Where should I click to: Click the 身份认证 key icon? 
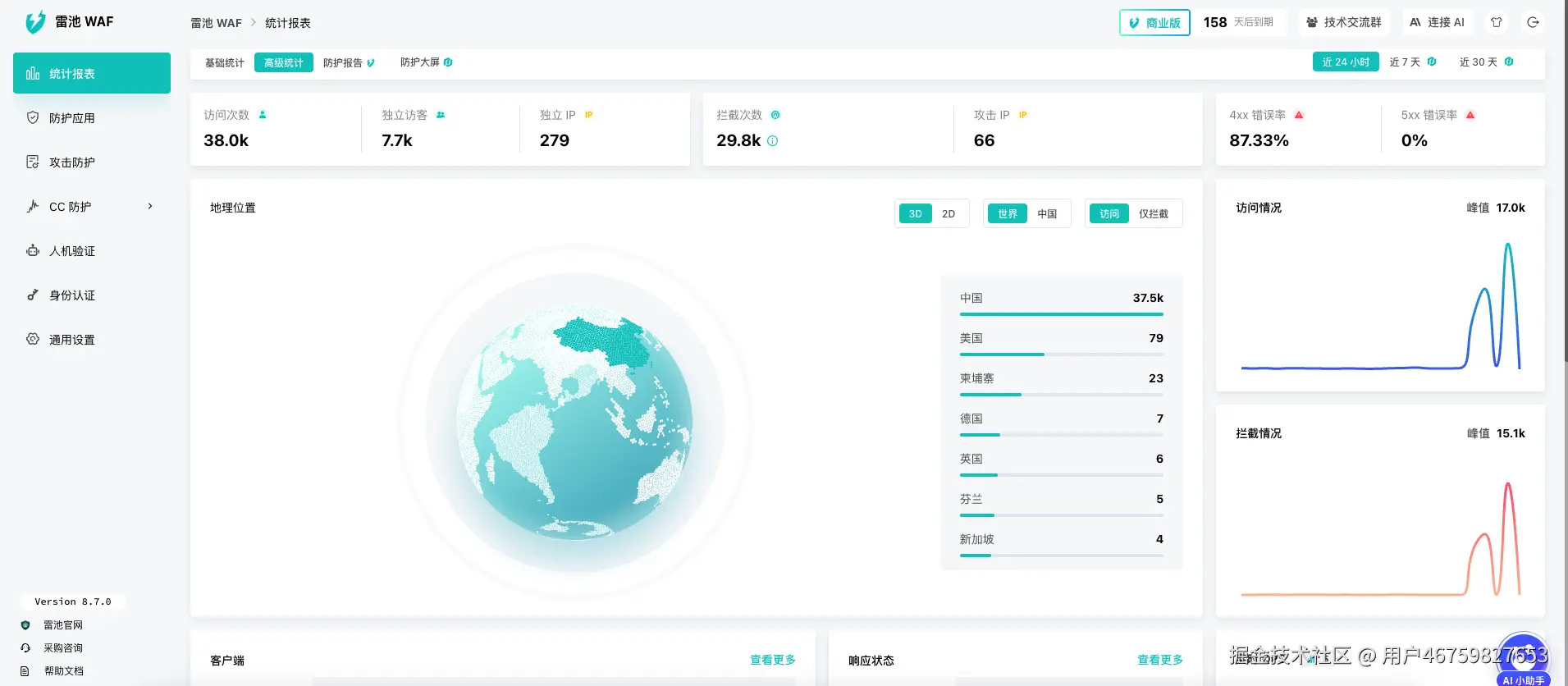pos(33,295)
